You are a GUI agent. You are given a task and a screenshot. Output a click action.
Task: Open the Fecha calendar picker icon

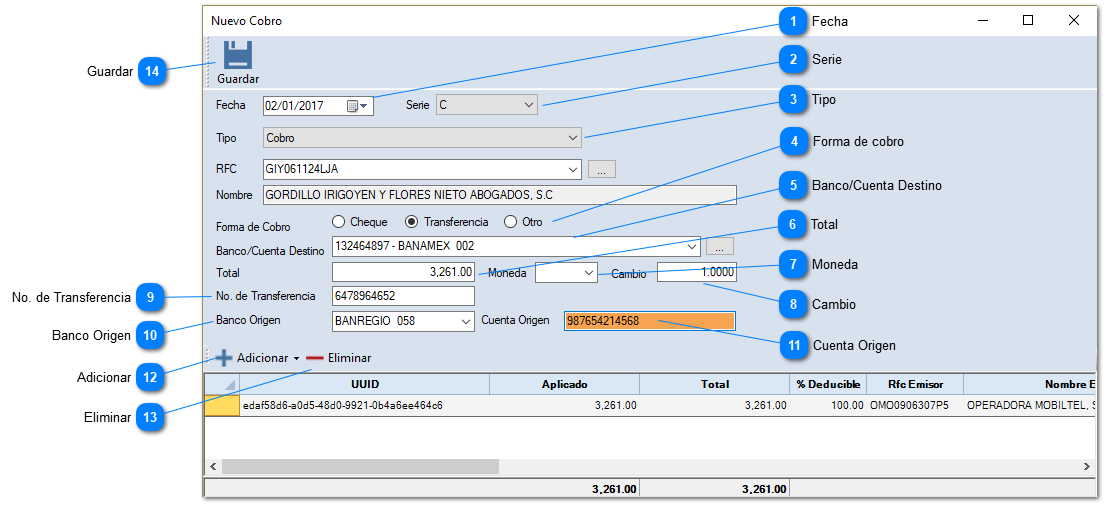click(x=352, y=106)
